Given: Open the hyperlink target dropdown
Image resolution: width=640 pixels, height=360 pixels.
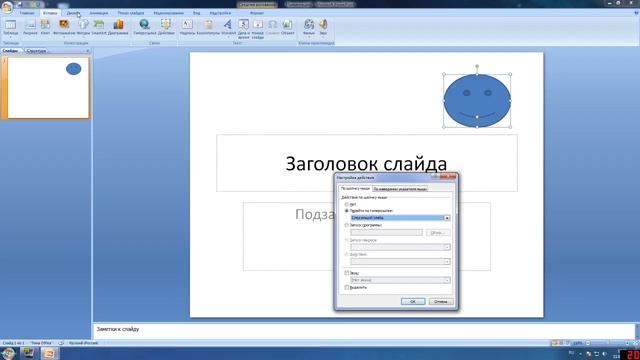Looking at the screenshot, I should [447, 218].
